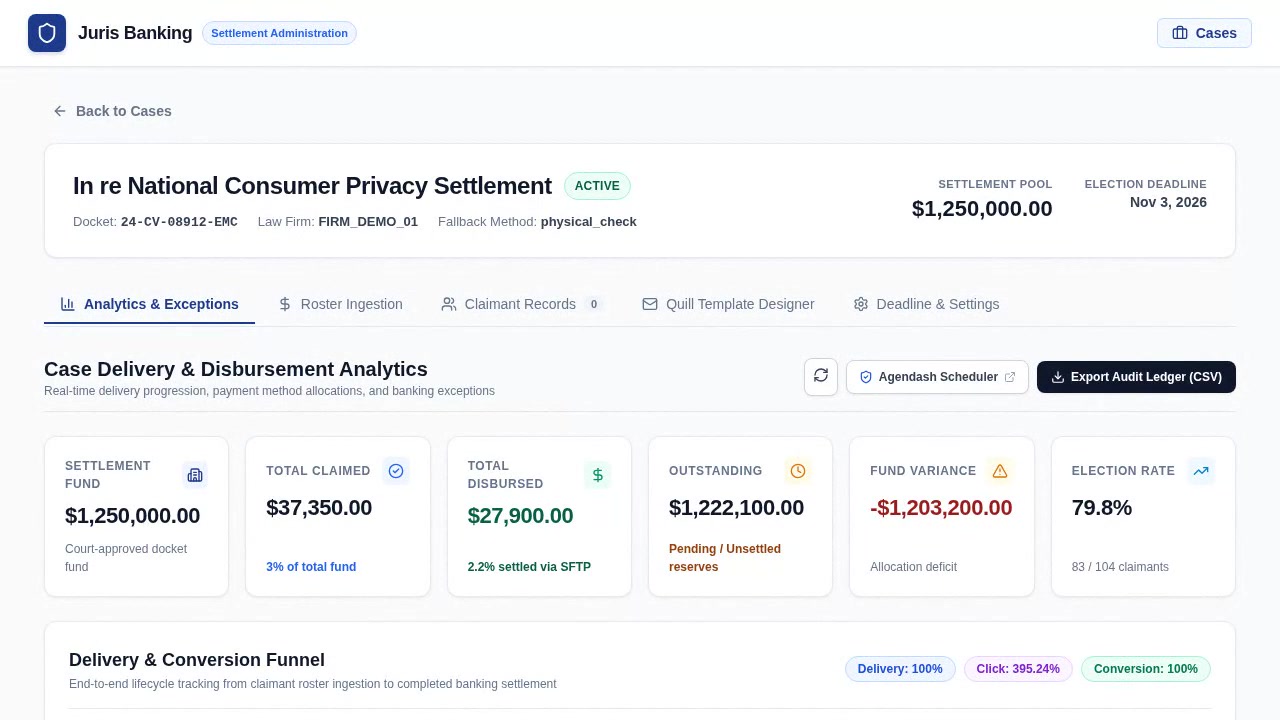
Task: Click the fund variance value -$1,203,200.00
Action: tap(941, 508)
